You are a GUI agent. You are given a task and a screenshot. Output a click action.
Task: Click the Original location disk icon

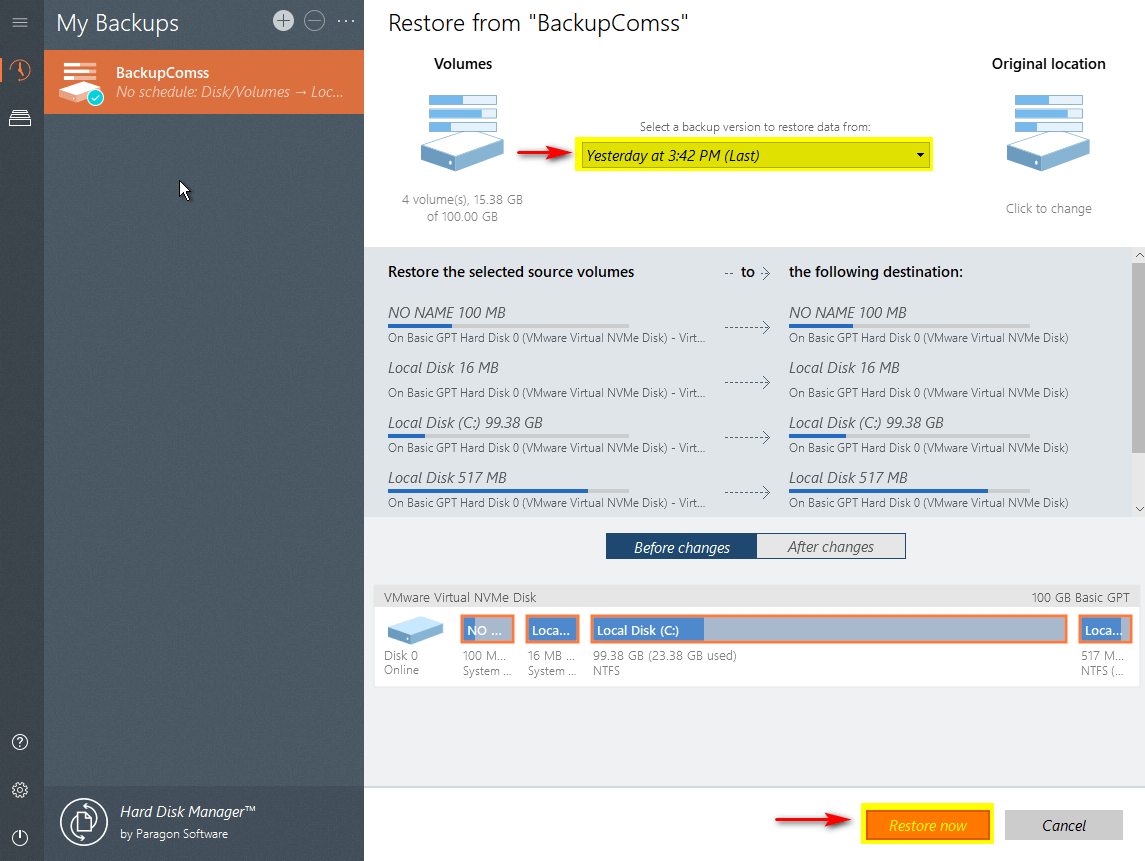[x=1048, y=132]
